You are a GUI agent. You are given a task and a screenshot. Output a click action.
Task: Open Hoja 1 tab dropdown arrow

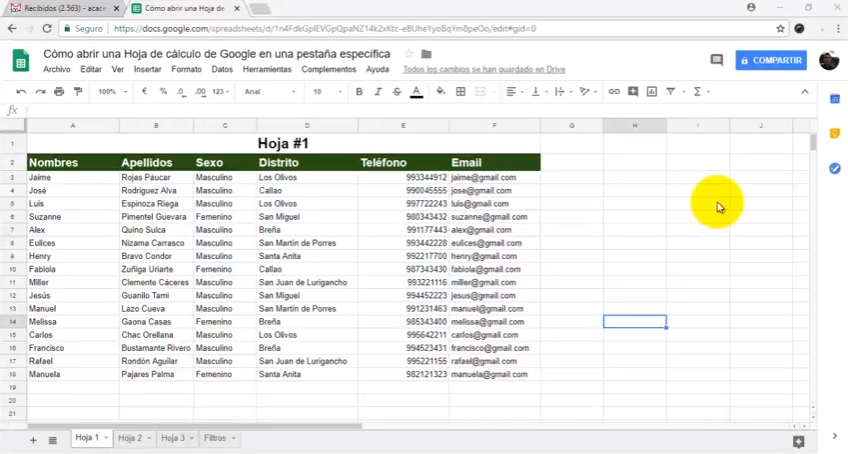click(106, 438)
